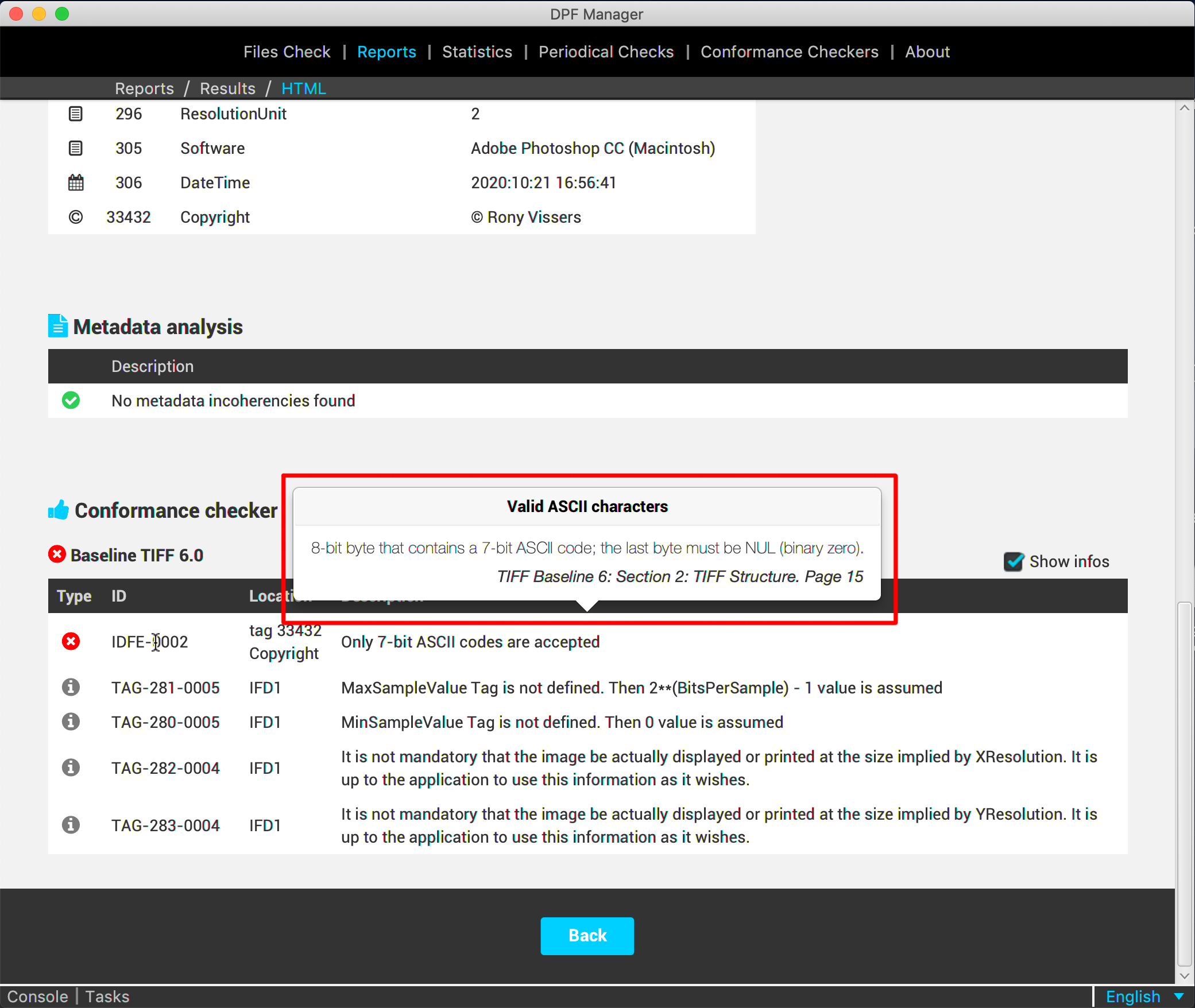Open the Statistics tab
This screenshot has height=1008, width=1195.
coord(477,52)
